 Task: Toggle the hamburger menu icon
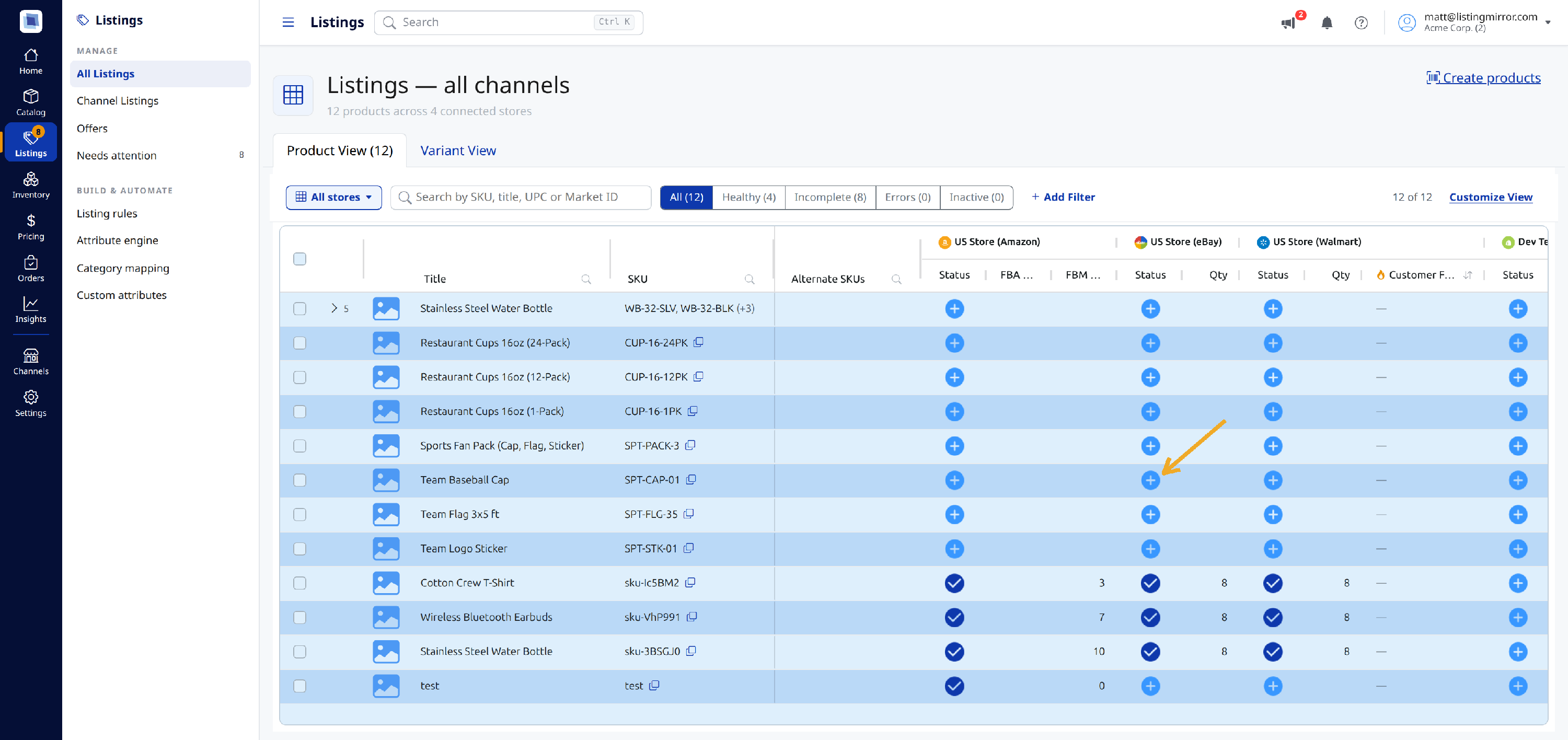288,22
